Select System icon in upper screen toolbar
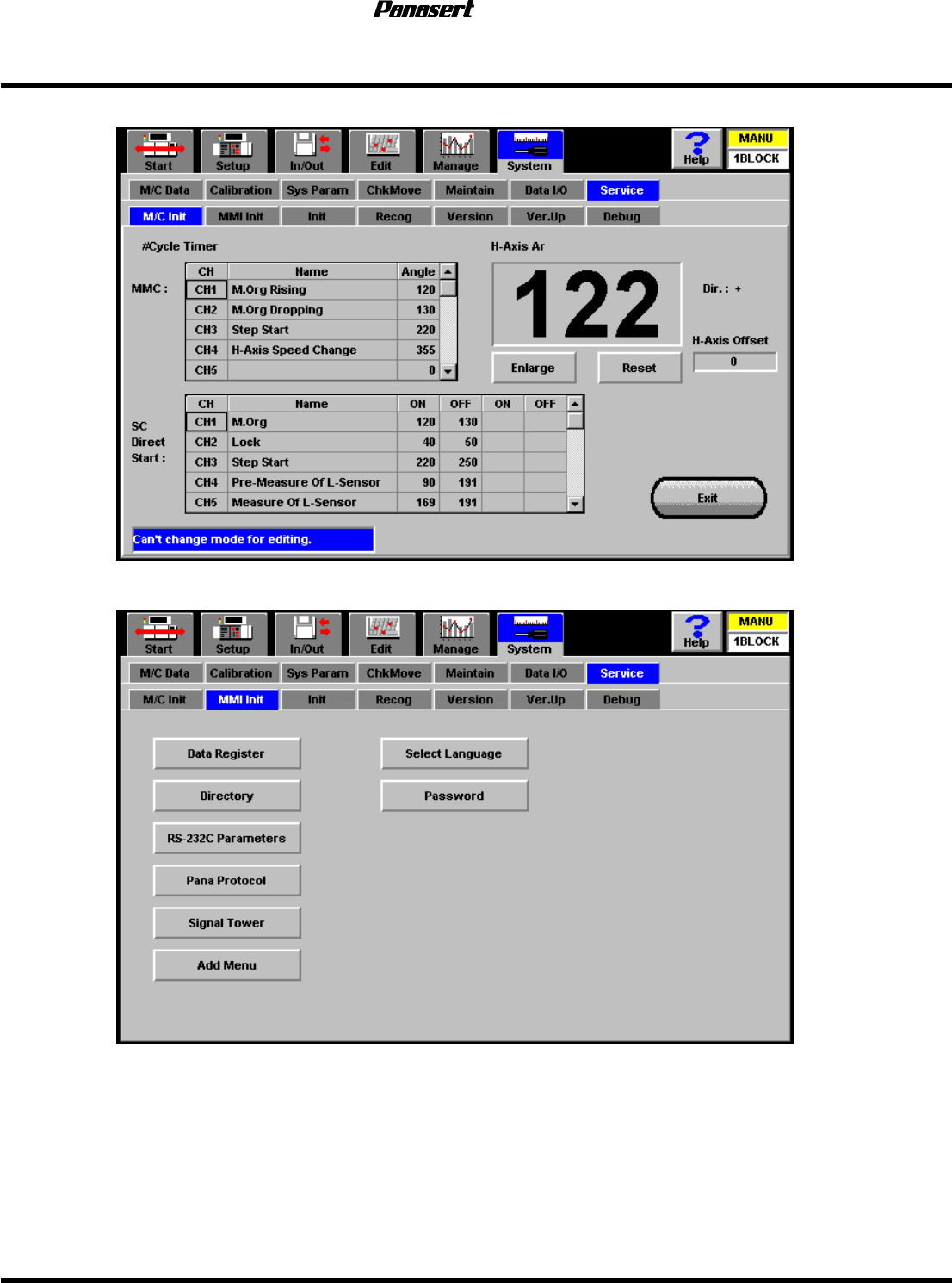This screenshot has height=1283, width=952. click(x=530, y=152)
